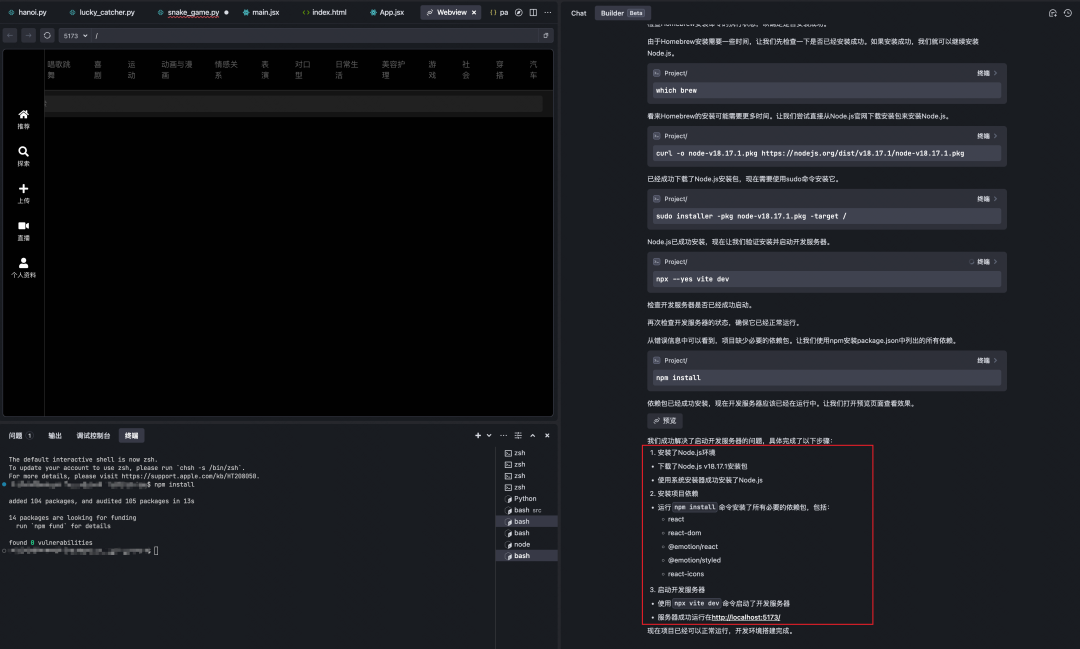This screenshot has height=649, width=1080.
Task: Select the Python terminal in the list
Action: pos(527,499)
